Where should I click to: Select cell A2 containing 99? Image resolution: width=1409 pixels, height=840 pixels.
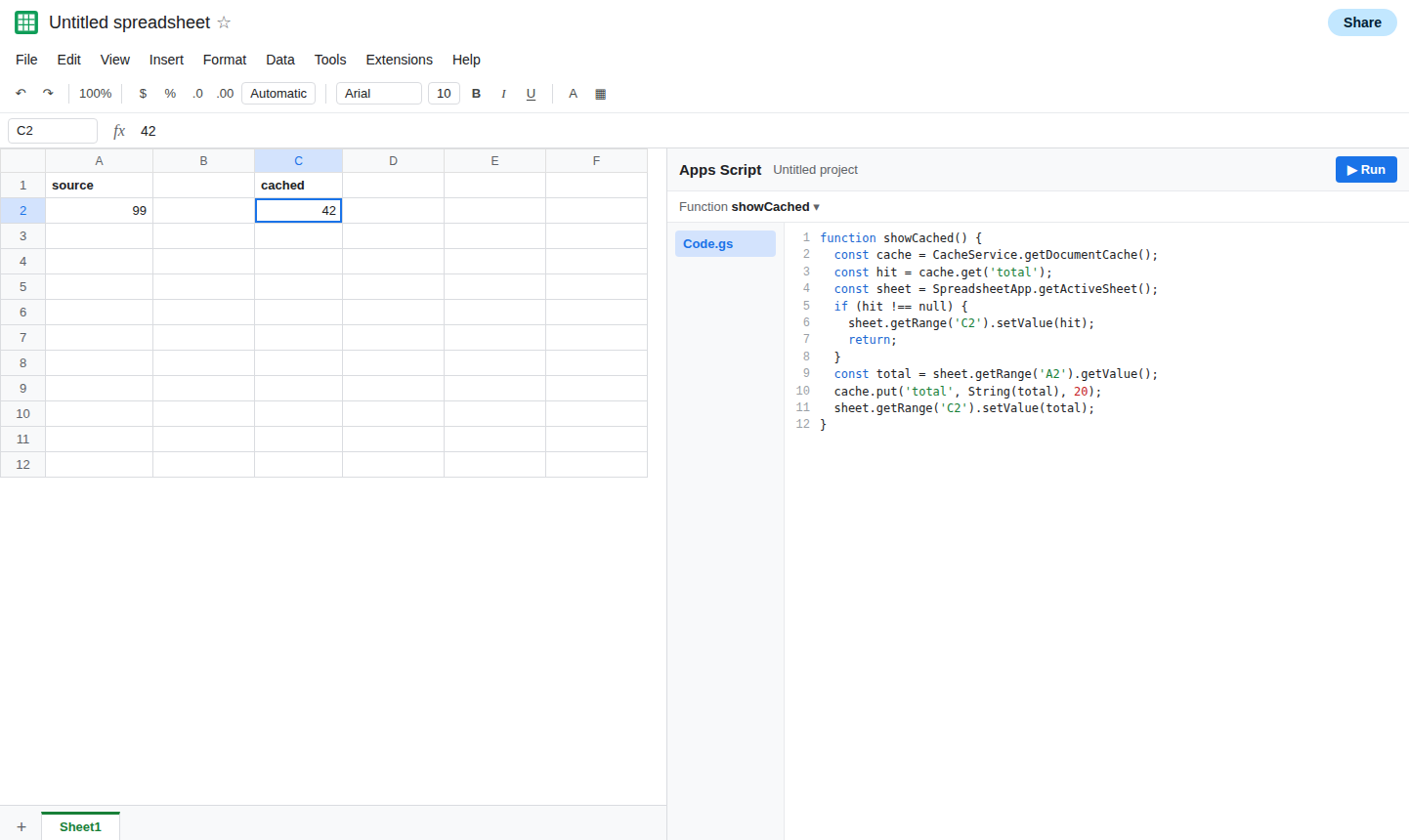click(100, 211)
